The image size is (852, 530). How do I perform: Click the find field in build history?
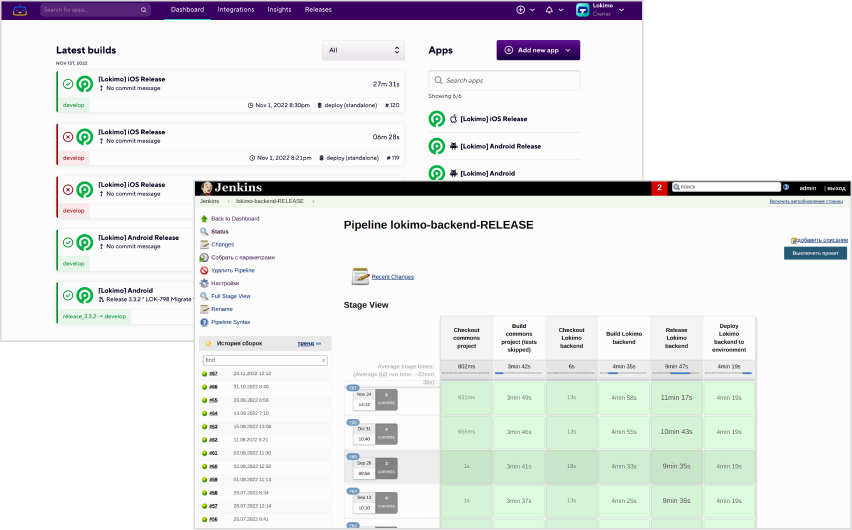(x=265, y=360)
